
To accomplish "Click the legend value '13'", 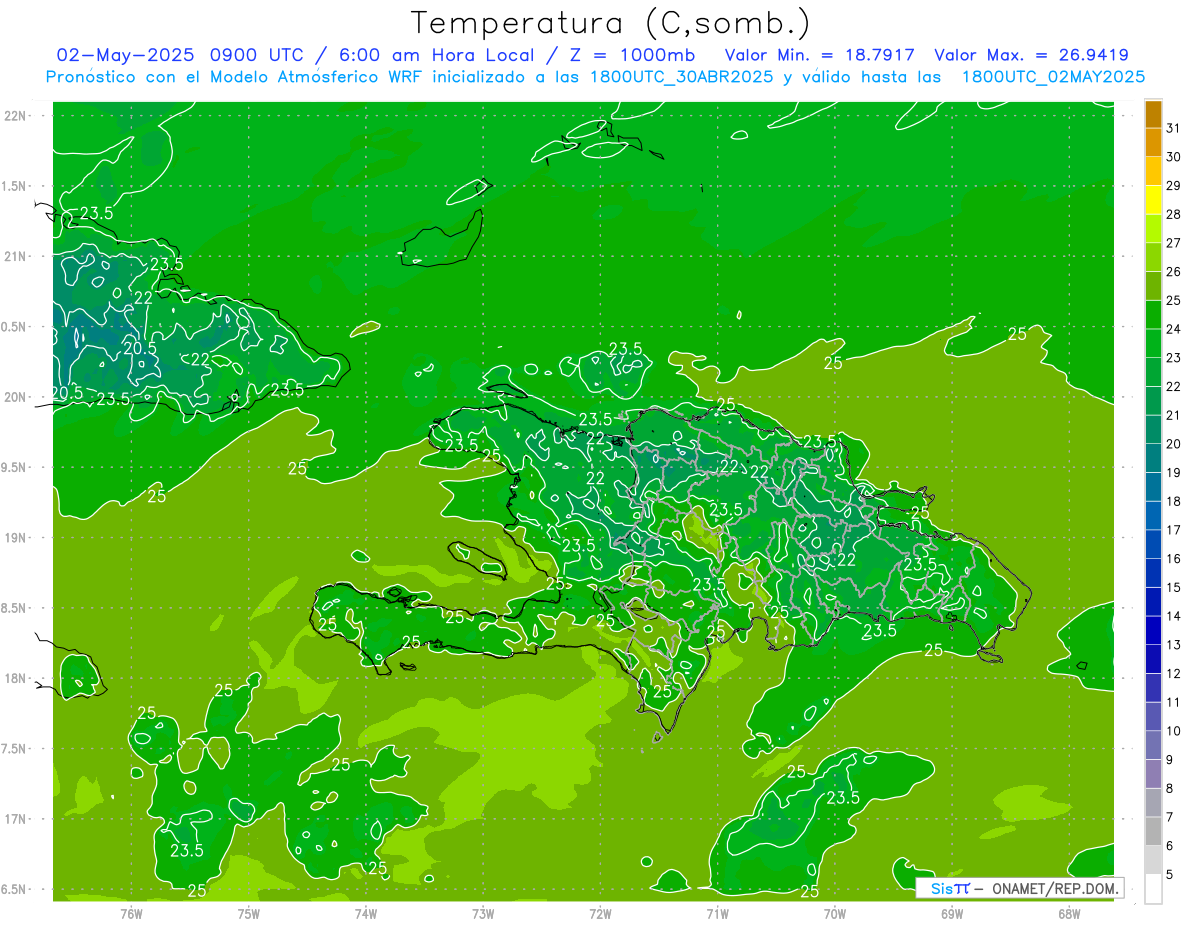I will (1173, 645).
